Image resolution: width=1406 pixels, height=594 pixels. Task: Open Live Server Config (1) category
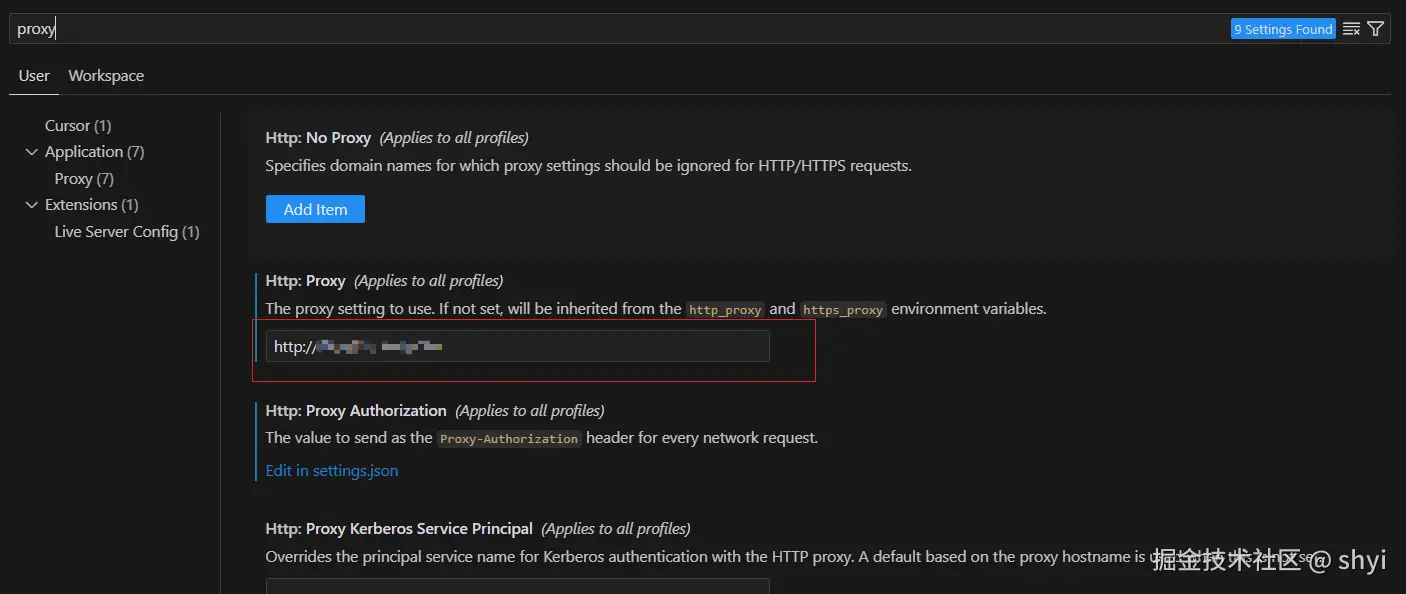click(127, 232)
